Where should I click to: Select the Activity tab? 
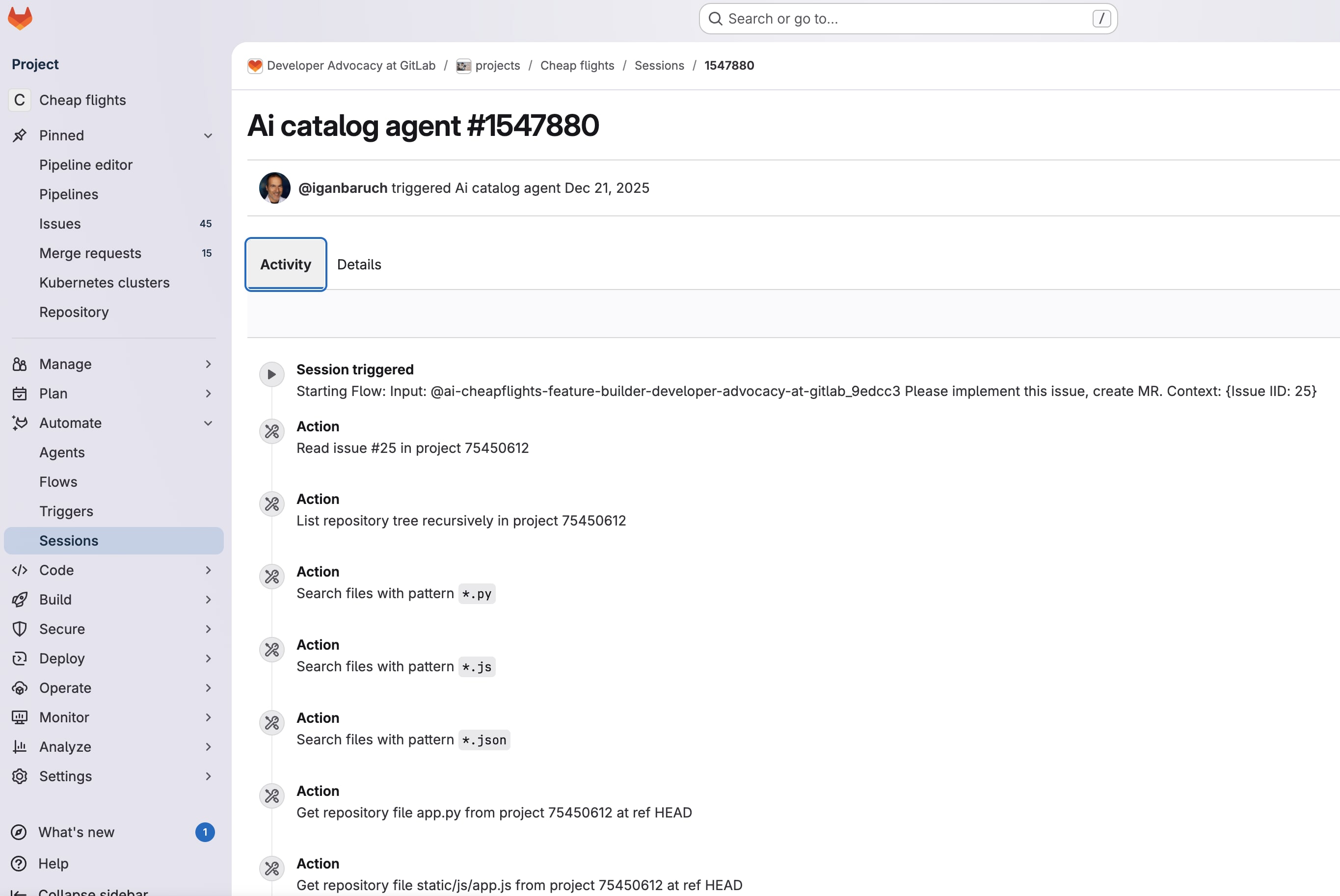click(286, 264)
